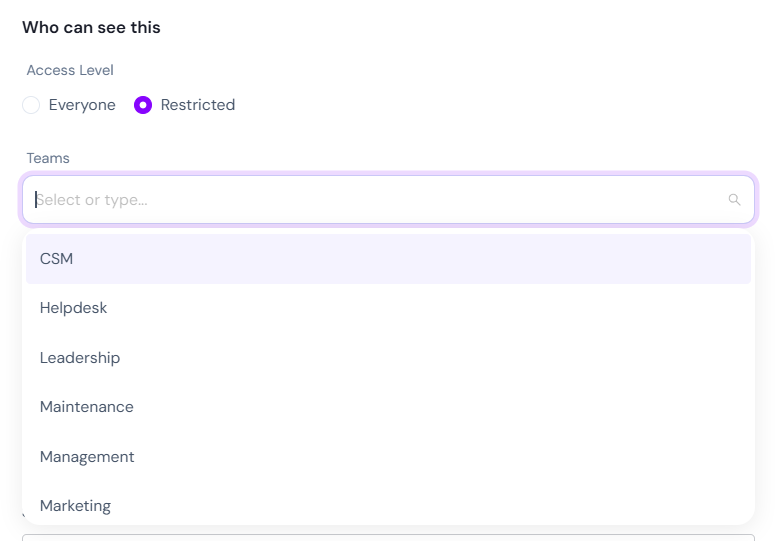This screenshot has height=541, width=775.
Task: Focus the Teams select or type field
Action: click(x=388, y=200)
